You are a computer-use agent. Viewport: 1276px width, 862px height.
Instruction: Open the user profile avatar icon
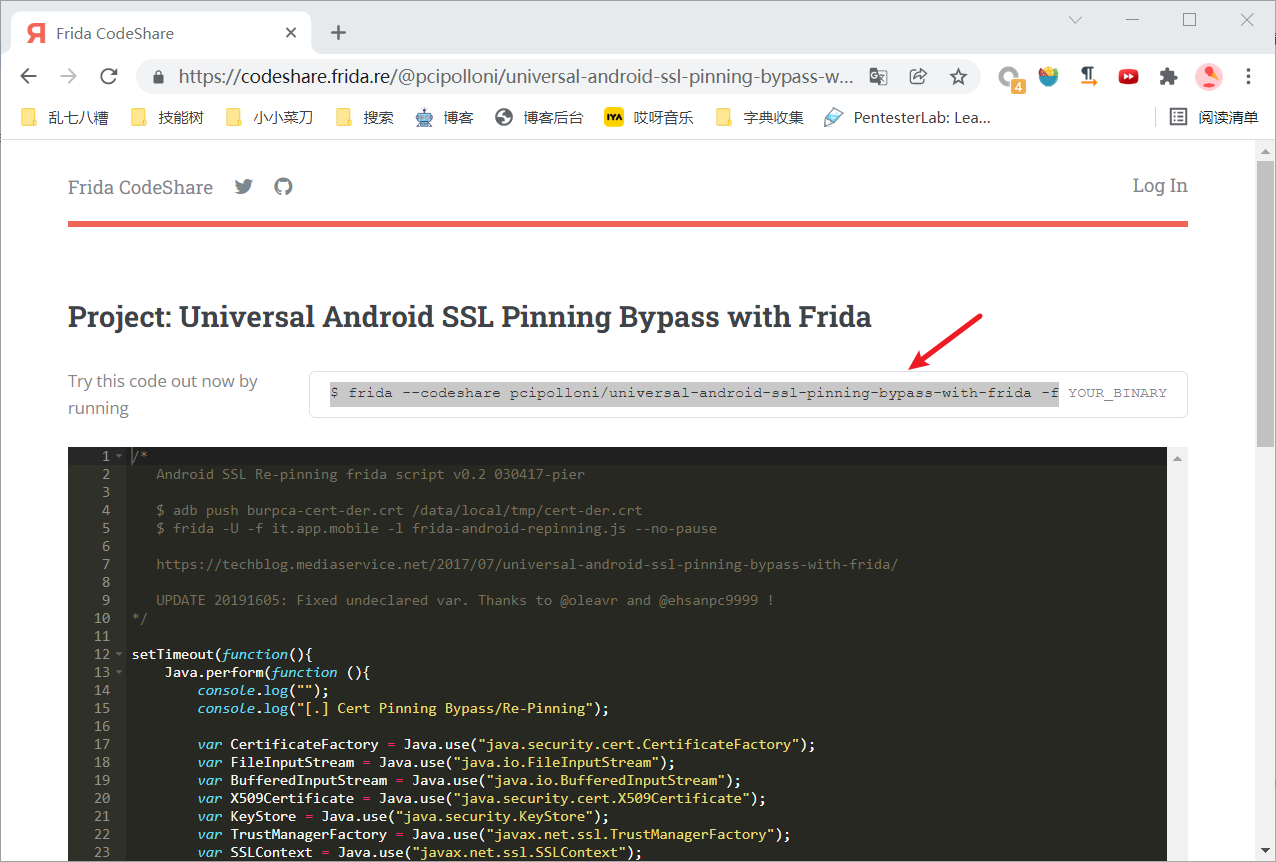coord(1208,77)
